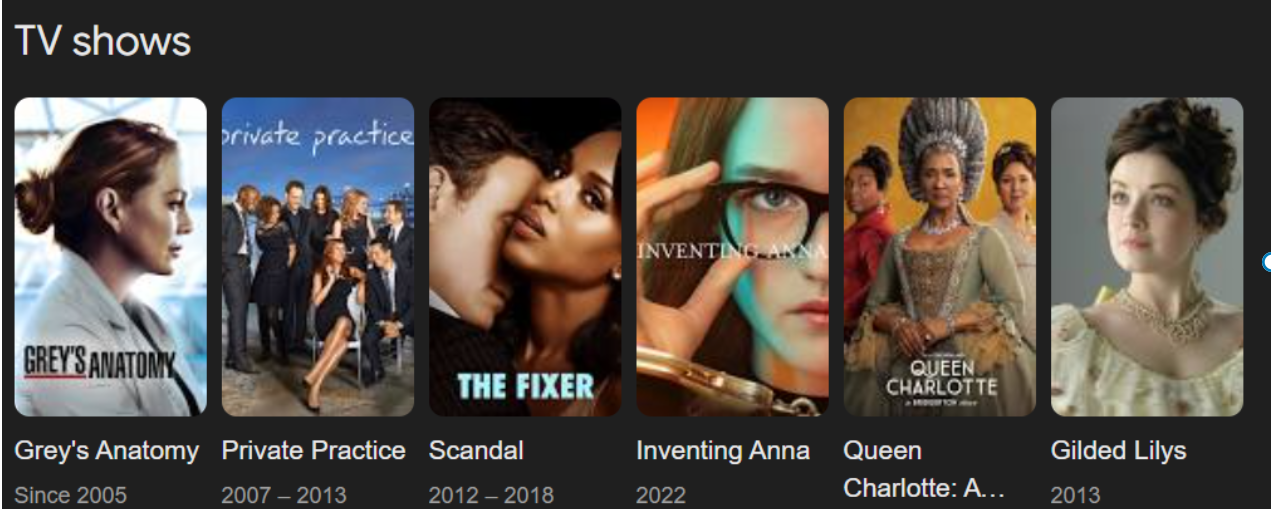The height and width of the screenshot is (509, 1271).
Task: Select the Queen Charlotte poster thumbnail
Action: tap(940, 257)
